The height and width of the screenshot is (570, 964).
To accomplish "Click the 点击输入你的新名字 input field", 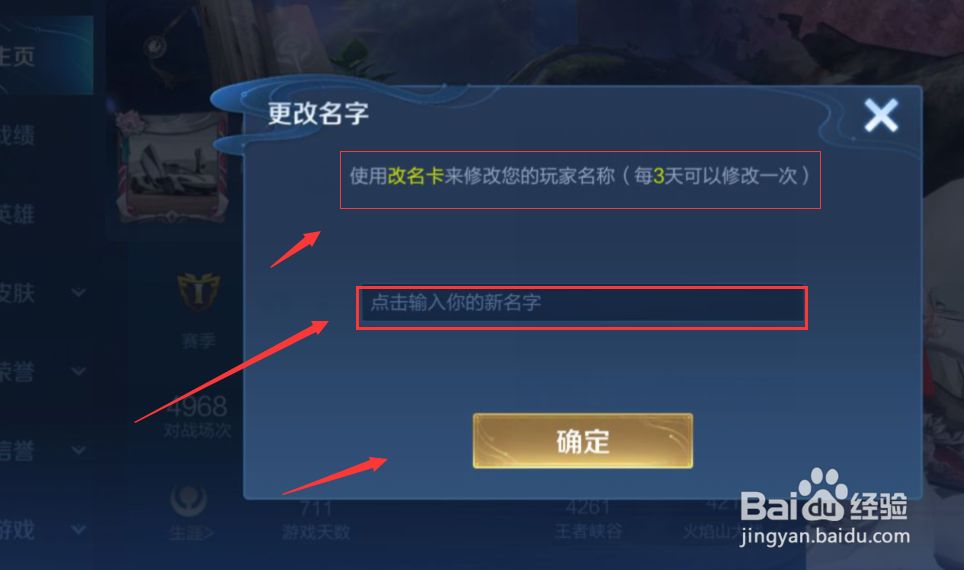I will (582, 304).
